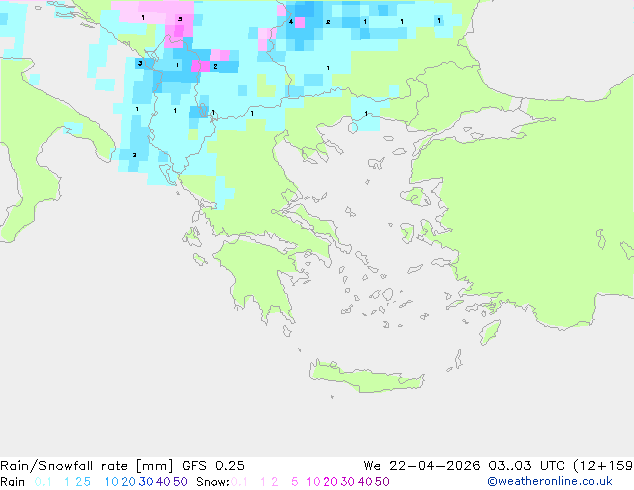This screenshot has width=634, height=490.
Task: Open the ©weatheronline.co.uk link
Action: click(x=550, y=482)
